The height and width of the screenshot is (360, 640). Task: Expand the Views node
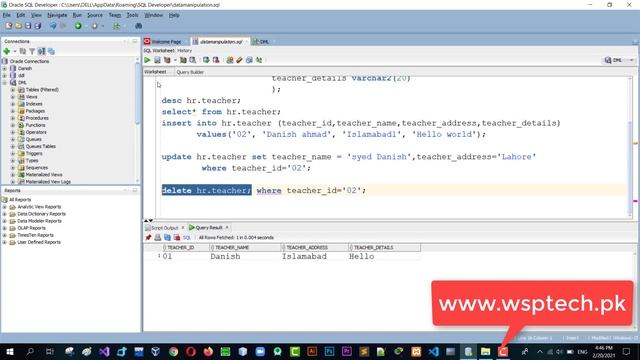(13, 97)
